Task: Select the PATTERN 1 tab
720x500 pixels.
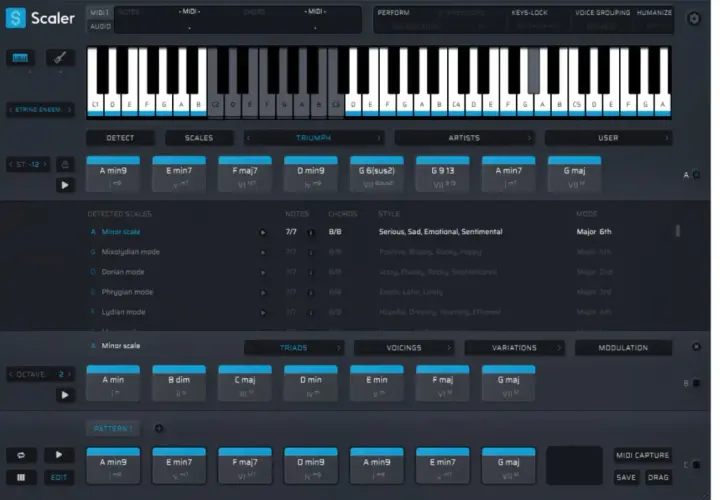Action: (x=113, y=428)
